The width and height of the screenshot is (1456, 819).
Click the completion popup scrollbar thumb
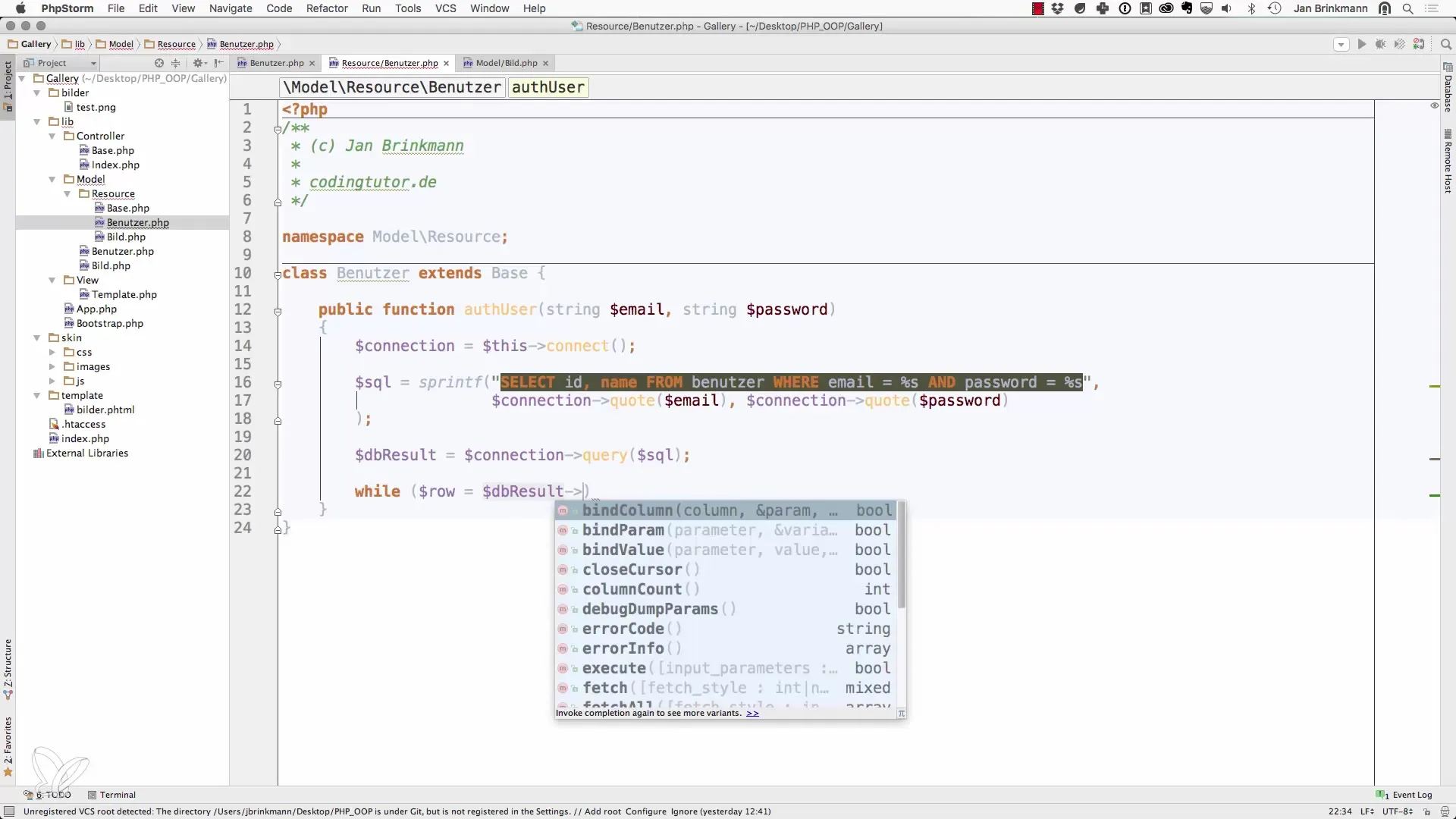coord(902,554)
